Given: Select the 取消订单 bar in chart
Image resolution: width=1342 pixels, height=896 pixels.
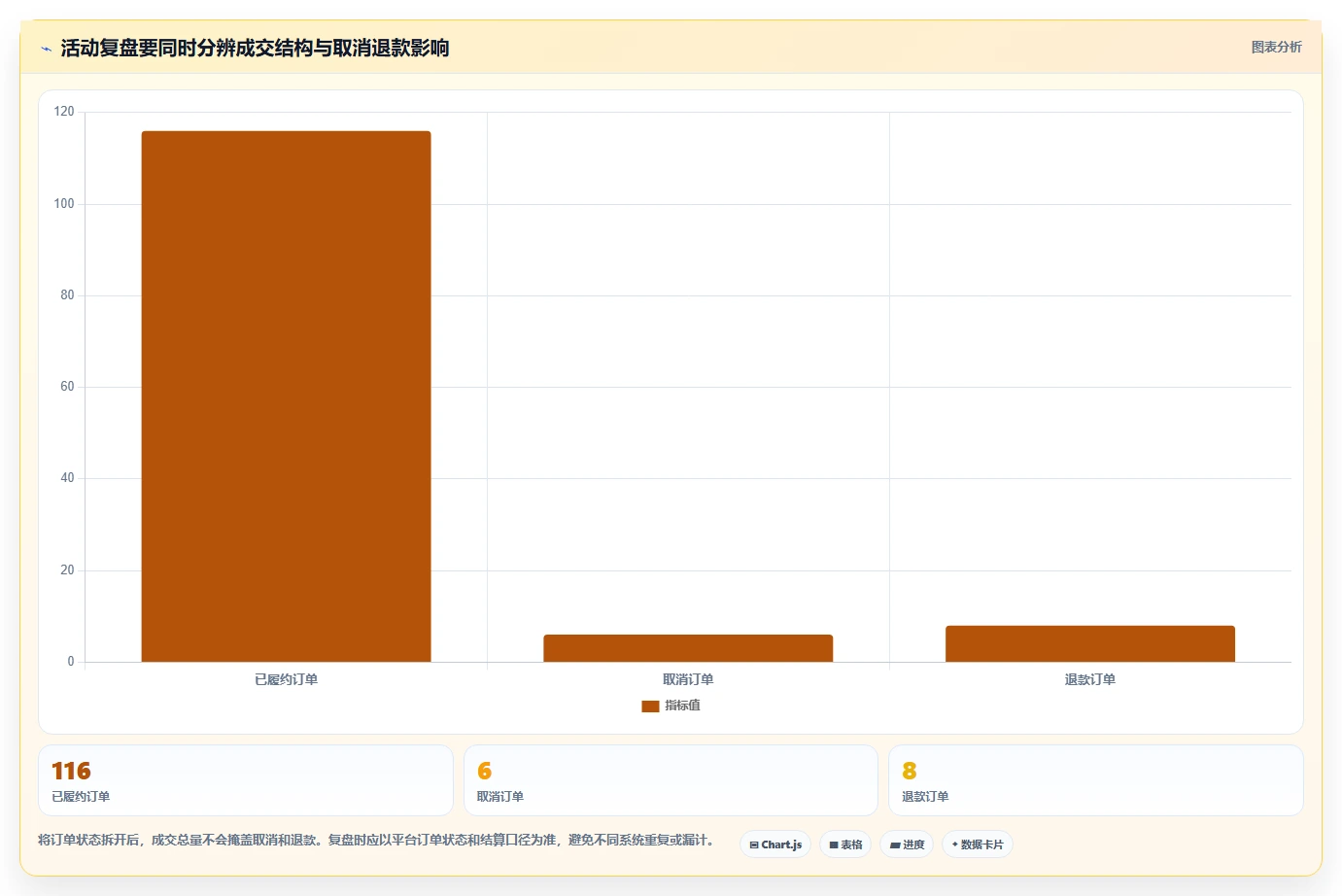Looking at the screenshot, I should point(688,648).
